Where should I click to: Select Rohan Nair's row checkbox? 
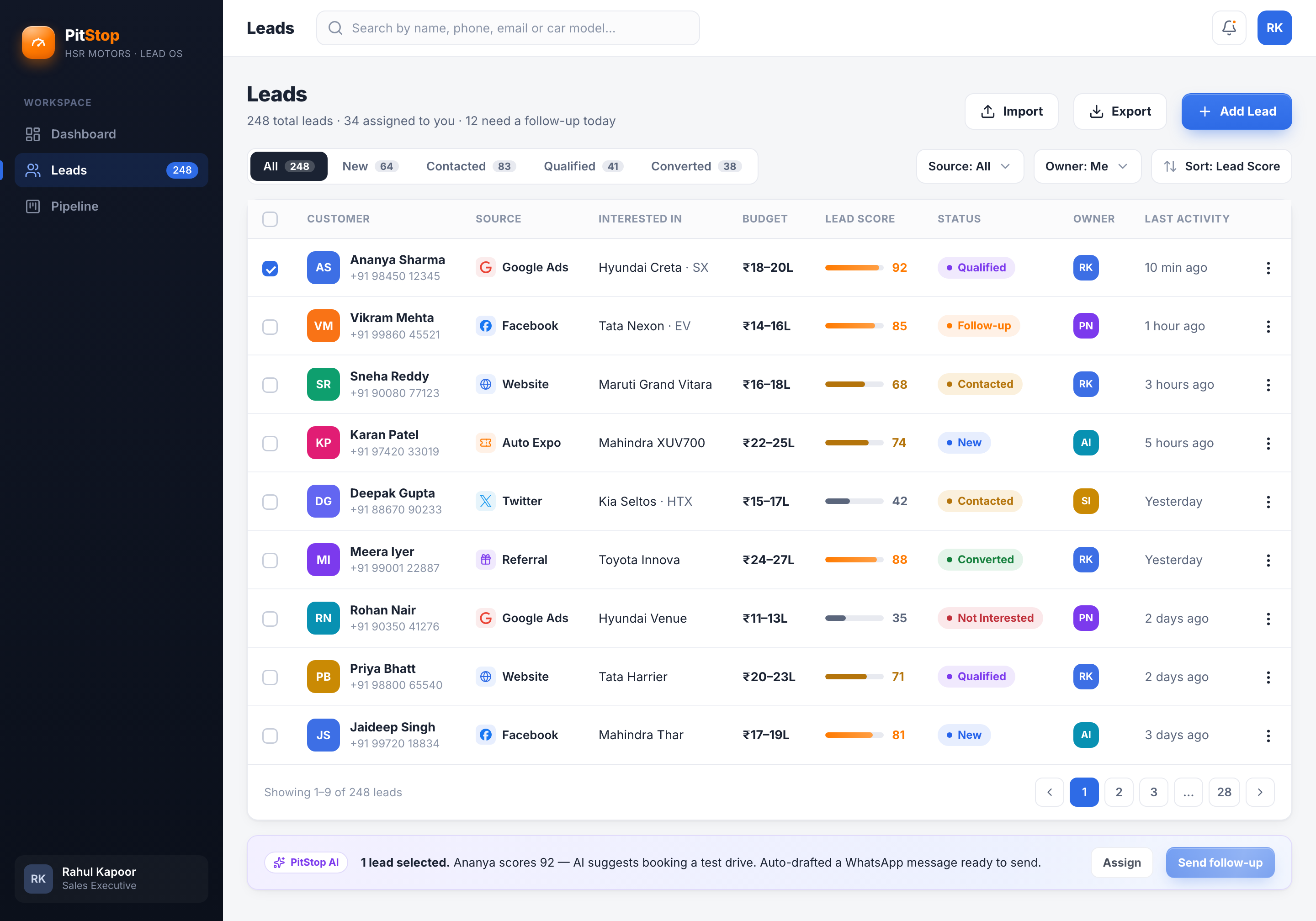pyautogui.click(x=270, y=619)
